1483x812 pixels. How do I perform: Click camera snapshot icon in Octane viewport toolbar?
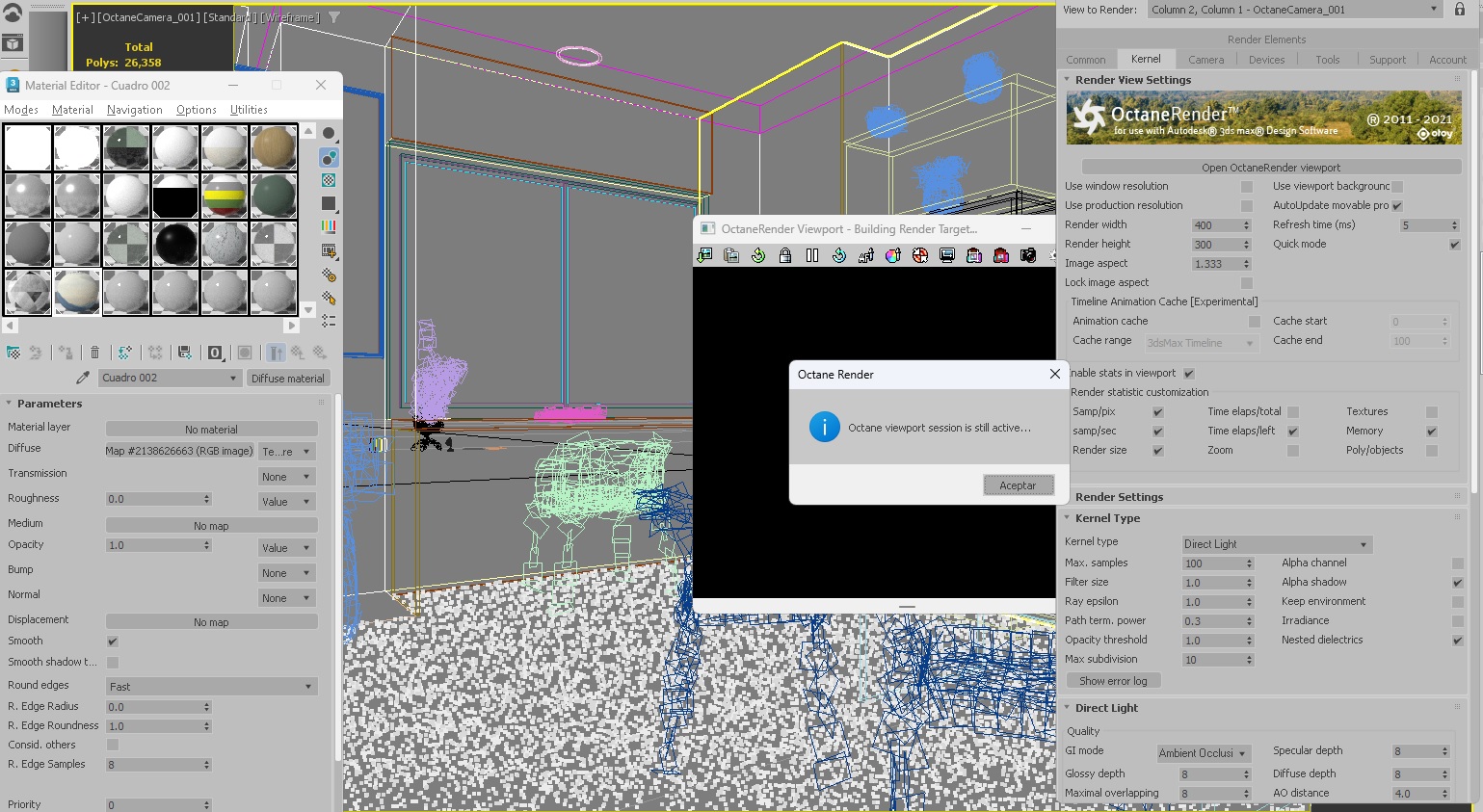click(1028, 255)
